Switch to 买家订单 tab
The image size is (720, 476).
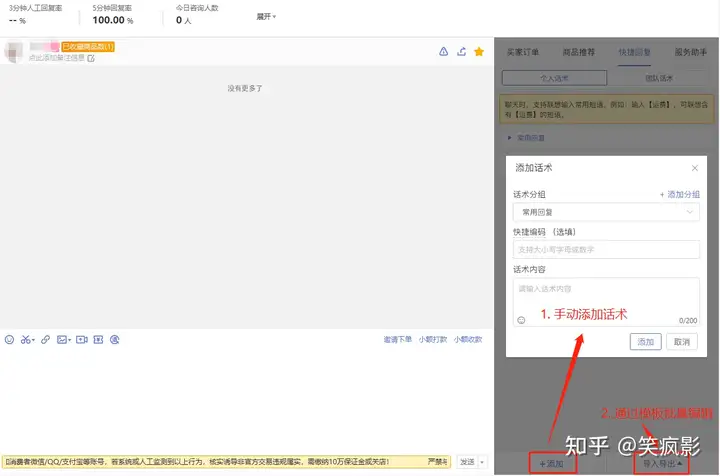pyautogui.click(x=523, y=52)
